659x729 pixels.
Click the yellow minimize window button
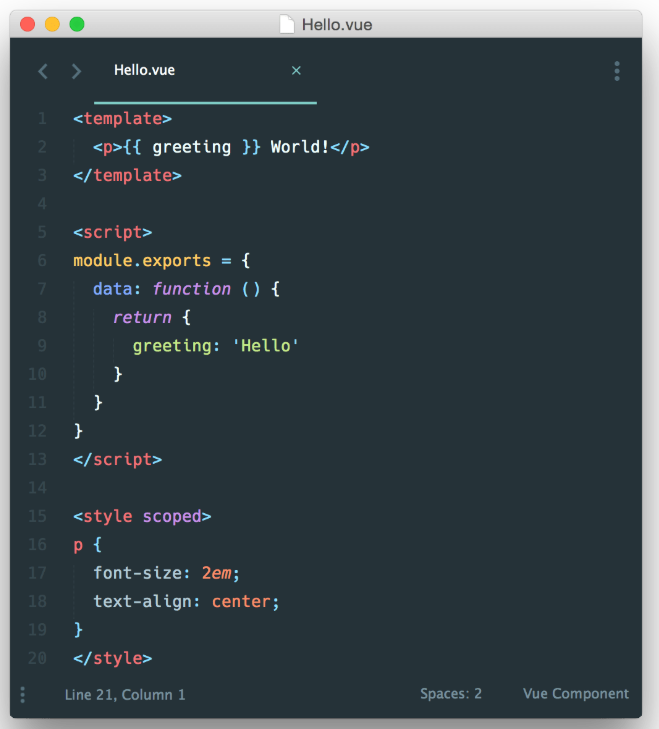tap(52, 24)
